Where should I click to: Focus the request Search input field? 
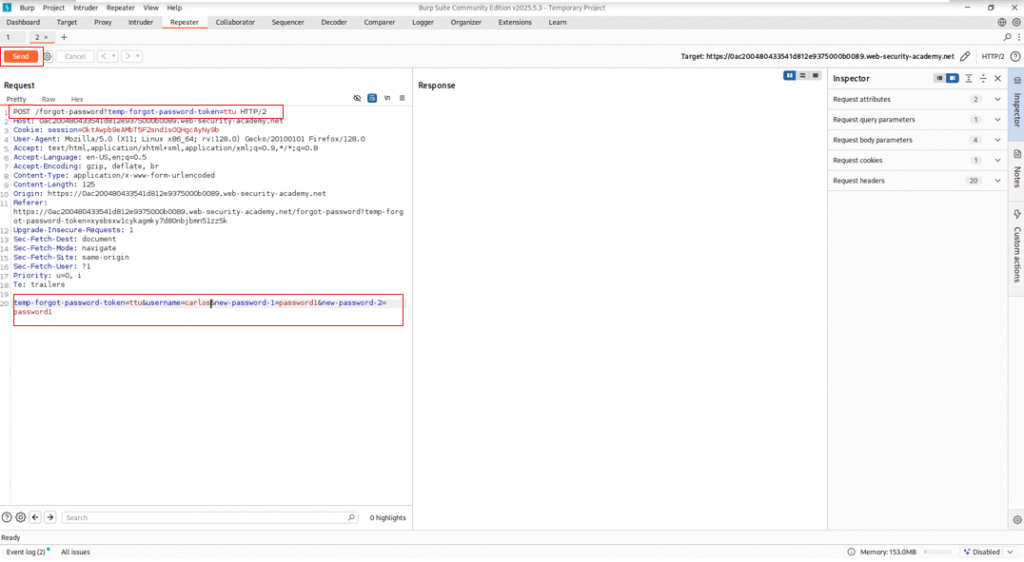210,517
